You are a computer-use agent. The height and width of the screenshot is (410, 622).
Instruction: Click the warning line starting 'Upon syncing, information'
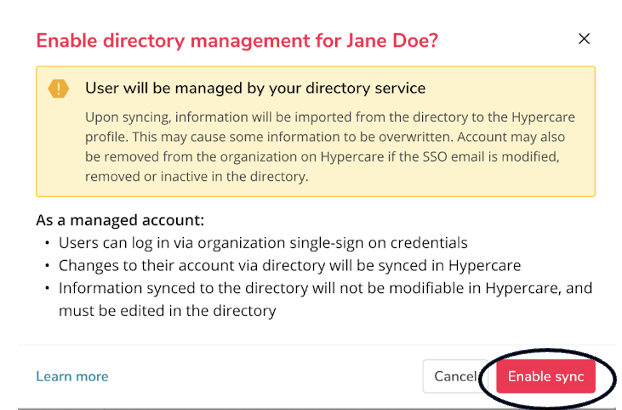click(x=330, y=117)
